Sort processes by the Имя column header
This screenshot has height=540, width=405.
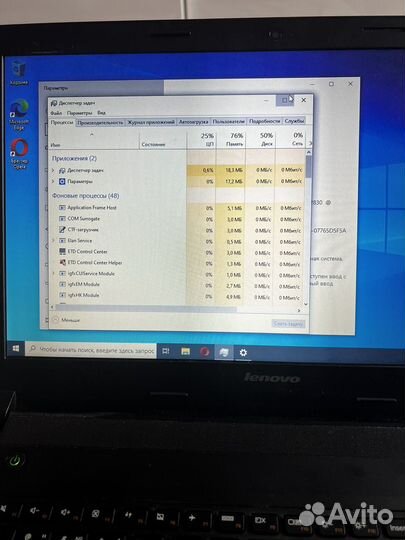coord(94,140)
